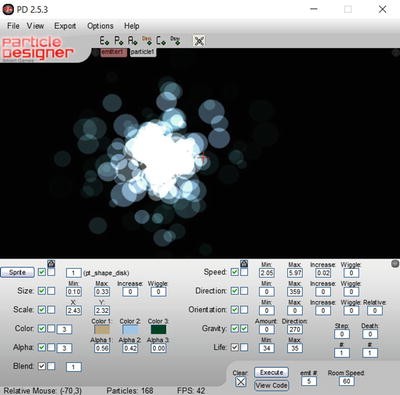400x395 pixels.
Task: Open the View menu
Action: click(35, 26)
